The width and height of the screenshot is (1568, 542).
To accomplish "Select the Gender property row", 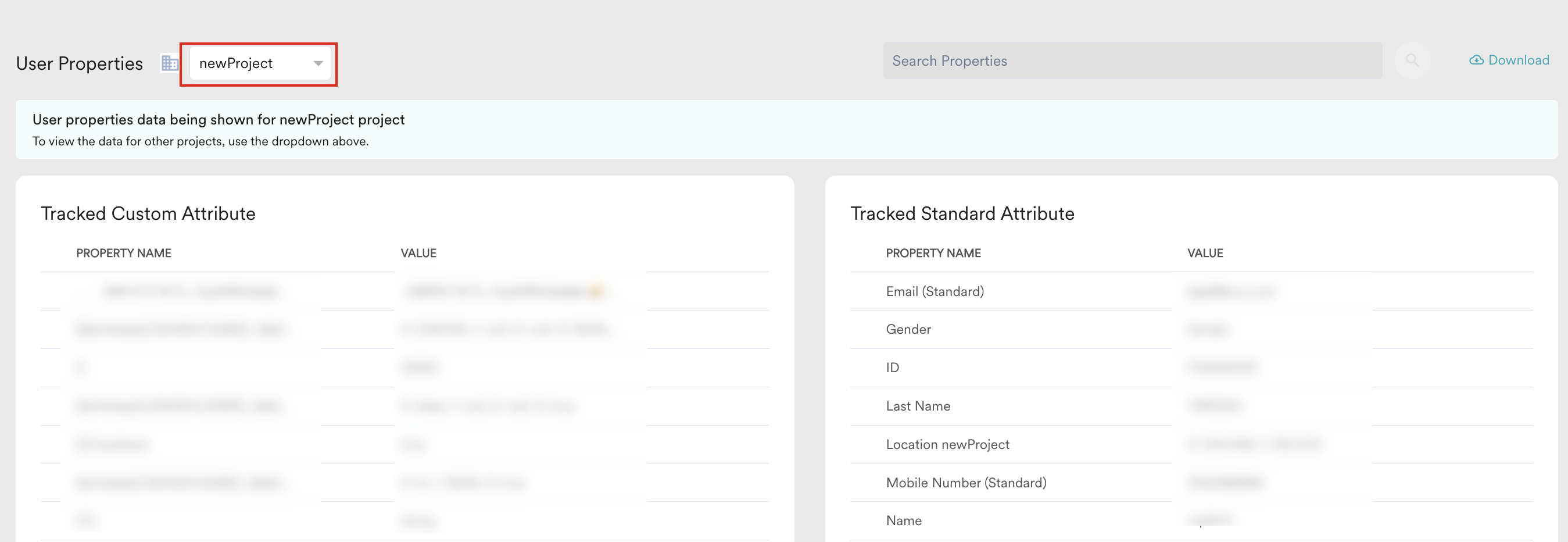I will click(x=1191, y=330).
